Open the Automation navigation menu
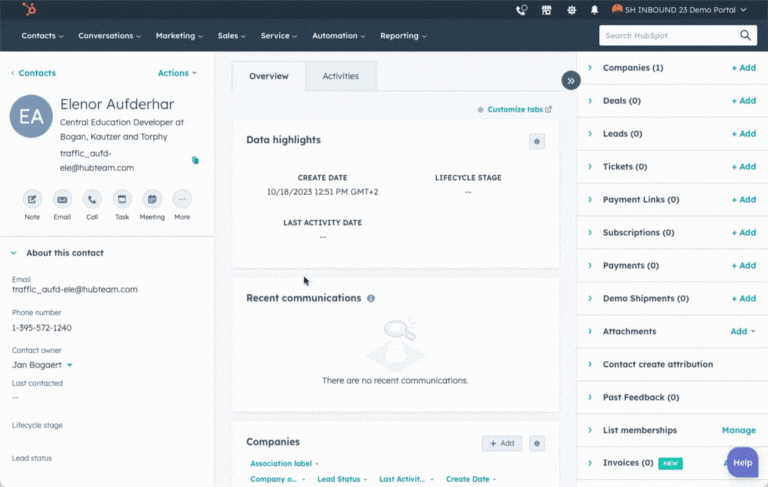Screen dimensions: 768x487 point(338,36)
